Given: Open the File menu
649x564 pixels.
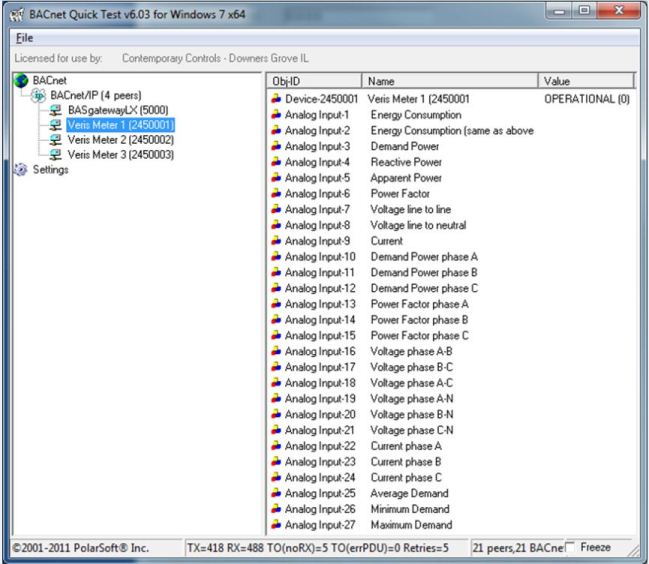Looking at the screenshot, I should [24, 38].
